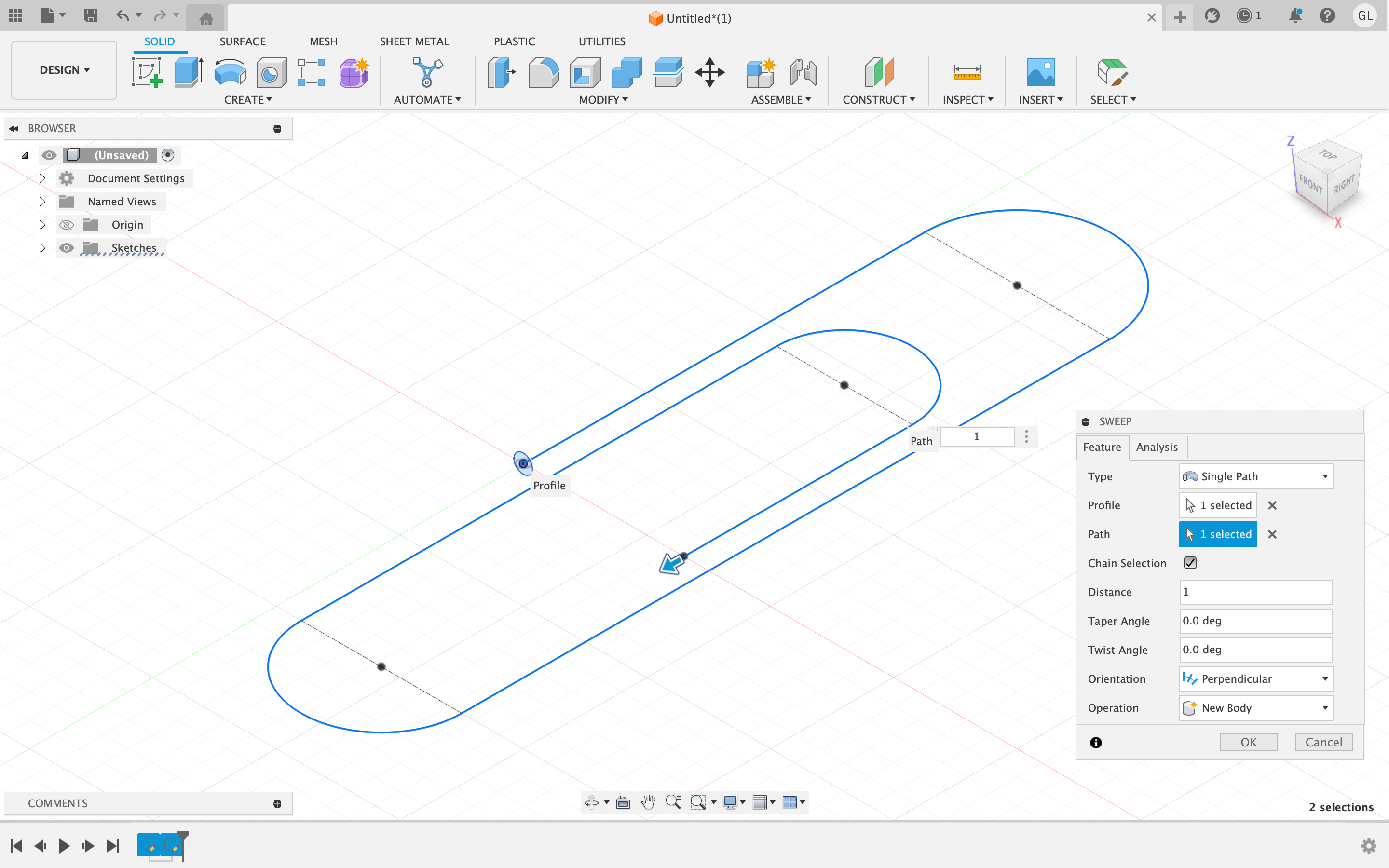The image size is (1389, 868).
Task: Open the Measure tool under Inspect
Action: coord(967,72)
